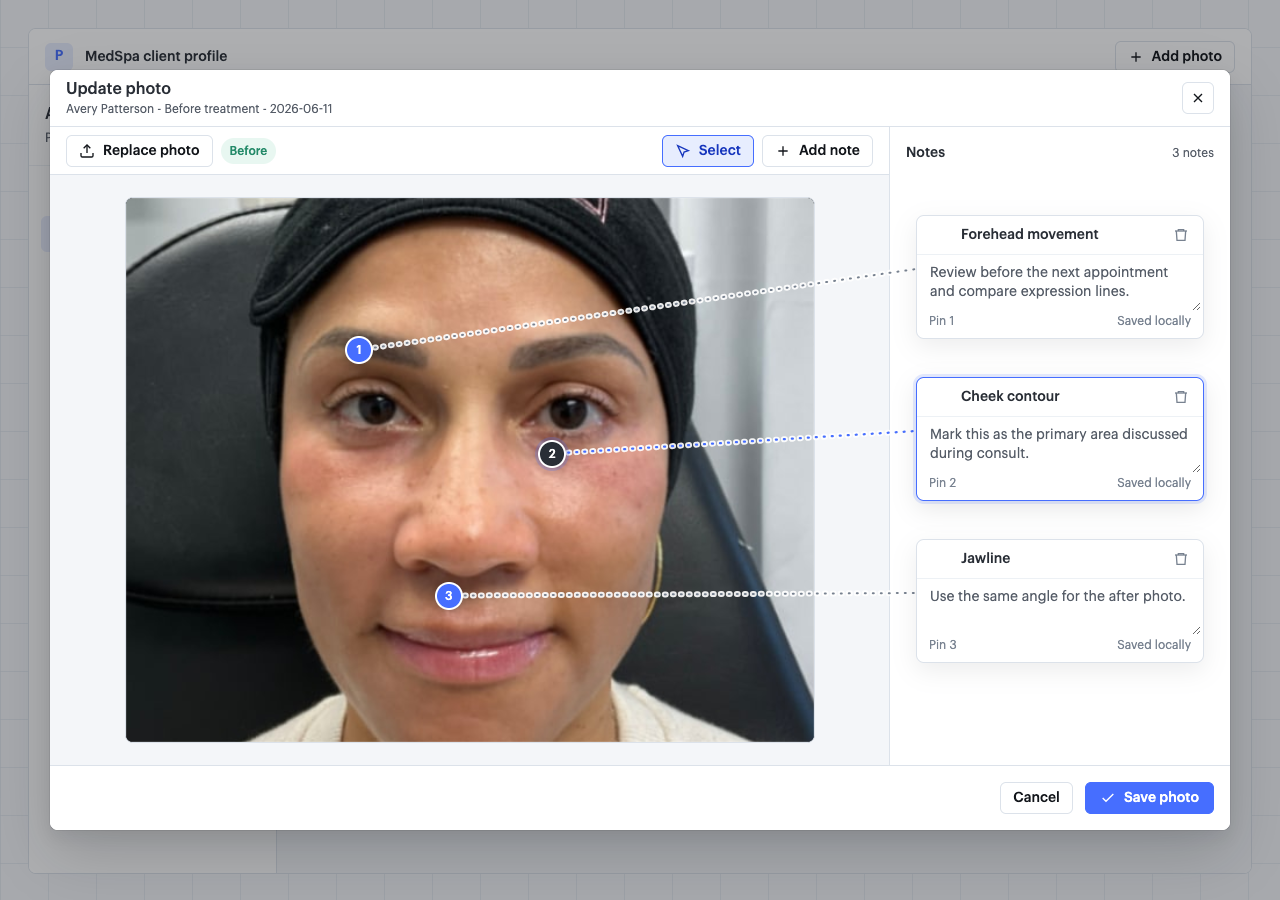1280x900 pixels.
Task: Click the Cheek contour title
Action: [x=1010, y=397]
